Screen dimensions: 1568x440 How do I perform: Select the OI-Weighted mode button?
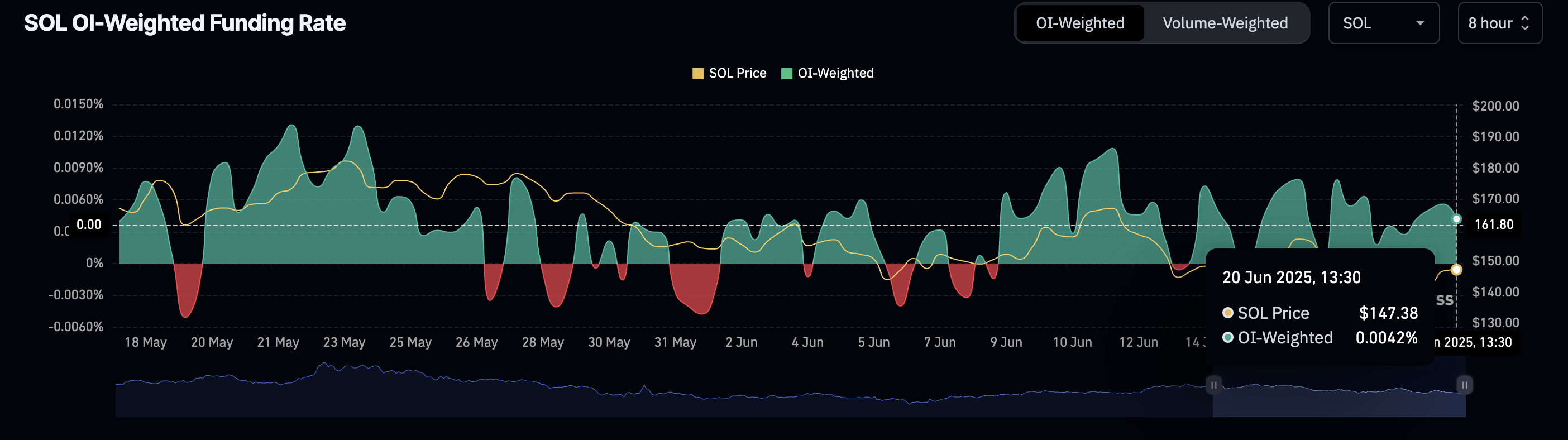click(1080, 23)
